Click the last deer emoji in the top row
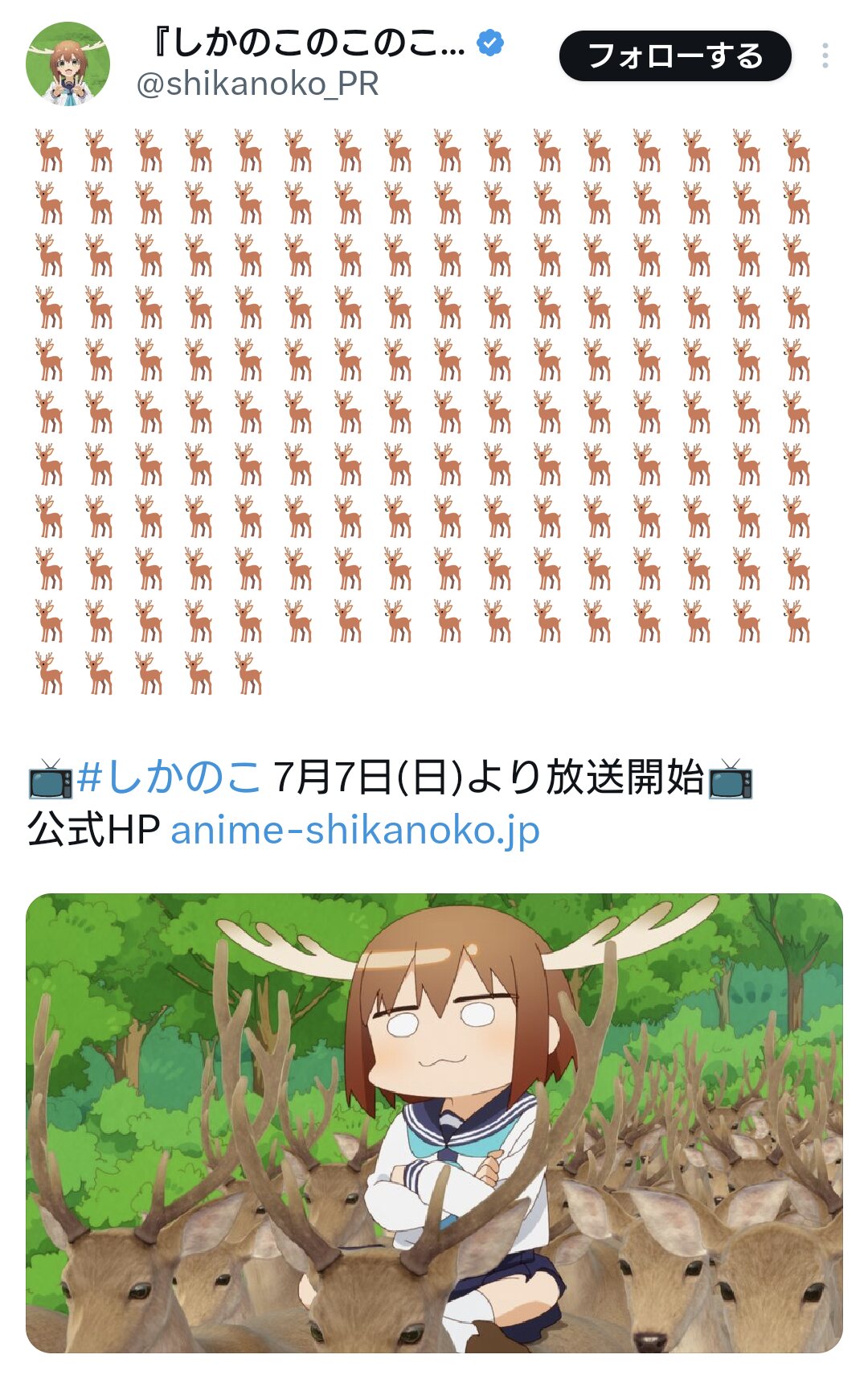The image size is (868, 1375). [x=796, y=150]
